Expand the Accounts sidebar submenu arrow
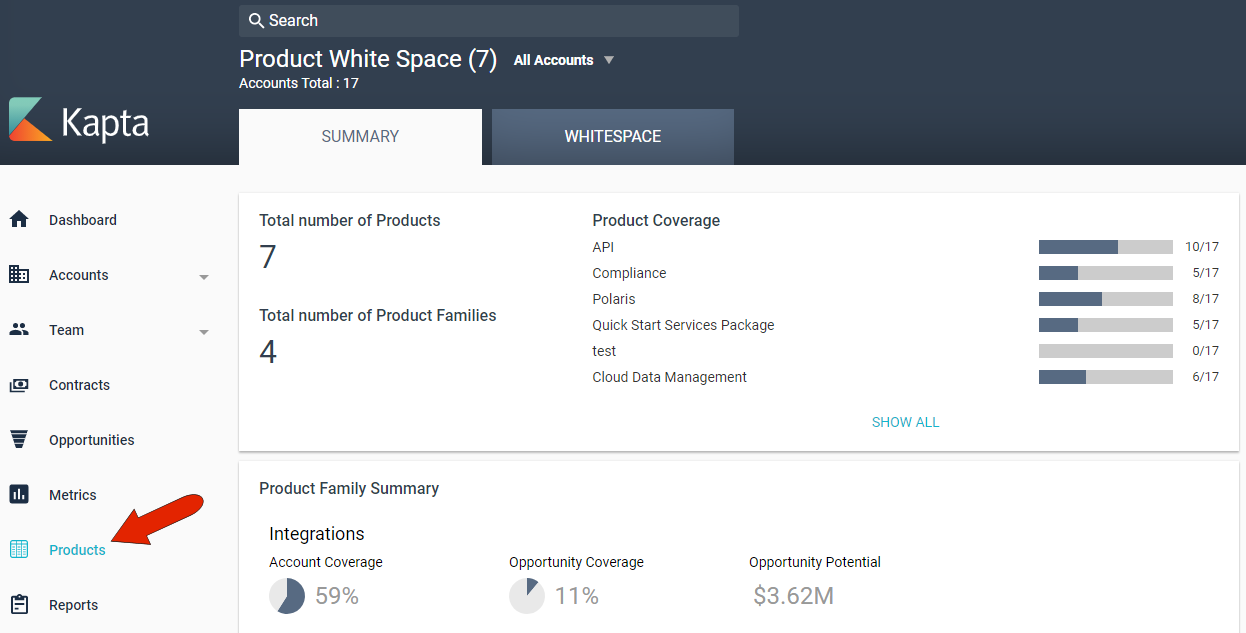The width and height of the screenshot is (1246, 633). (x=204, y=277)
